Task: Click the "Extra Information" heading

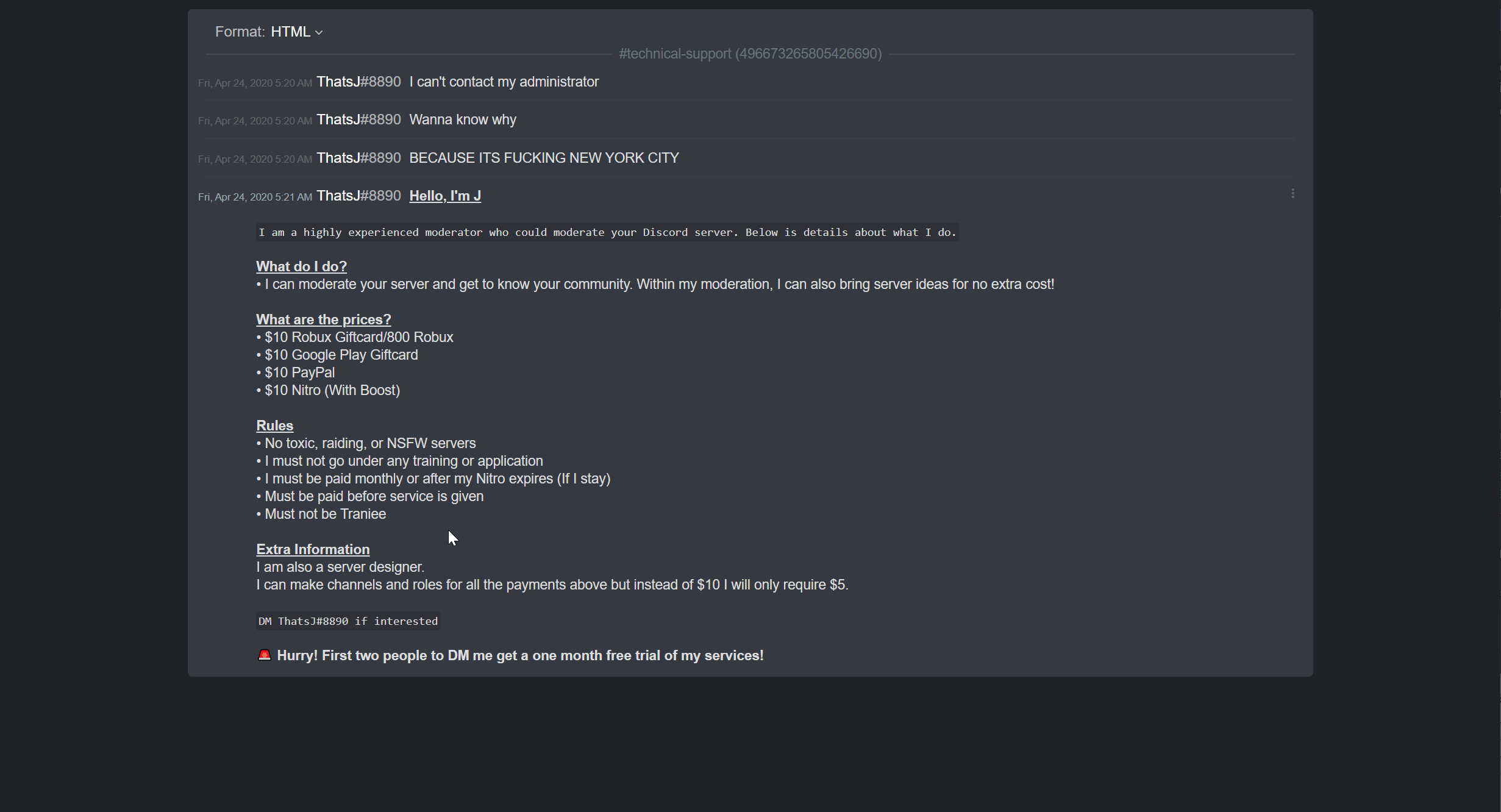Action: [313, 549]
